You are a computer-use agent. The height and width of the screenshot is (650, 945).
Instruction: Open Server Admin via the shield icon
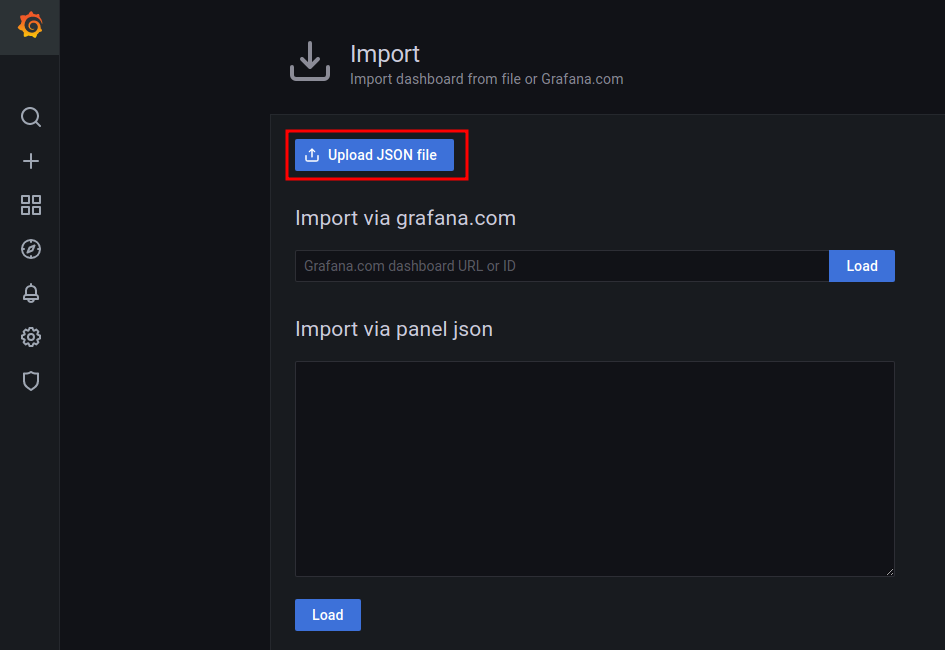[30, 381]
